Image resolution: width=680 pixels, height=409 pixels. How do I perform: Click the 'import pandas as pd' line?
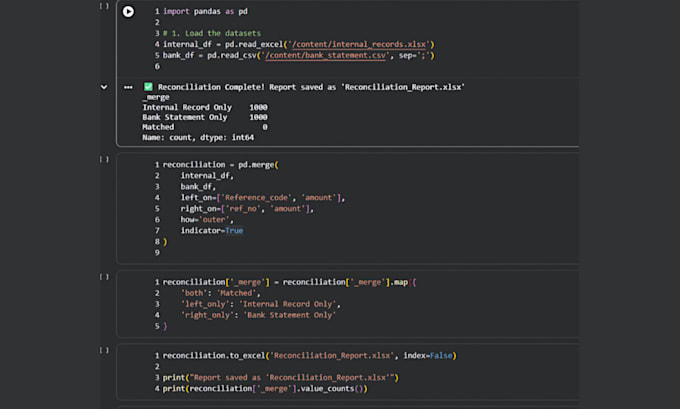click(x=205, y=11)
